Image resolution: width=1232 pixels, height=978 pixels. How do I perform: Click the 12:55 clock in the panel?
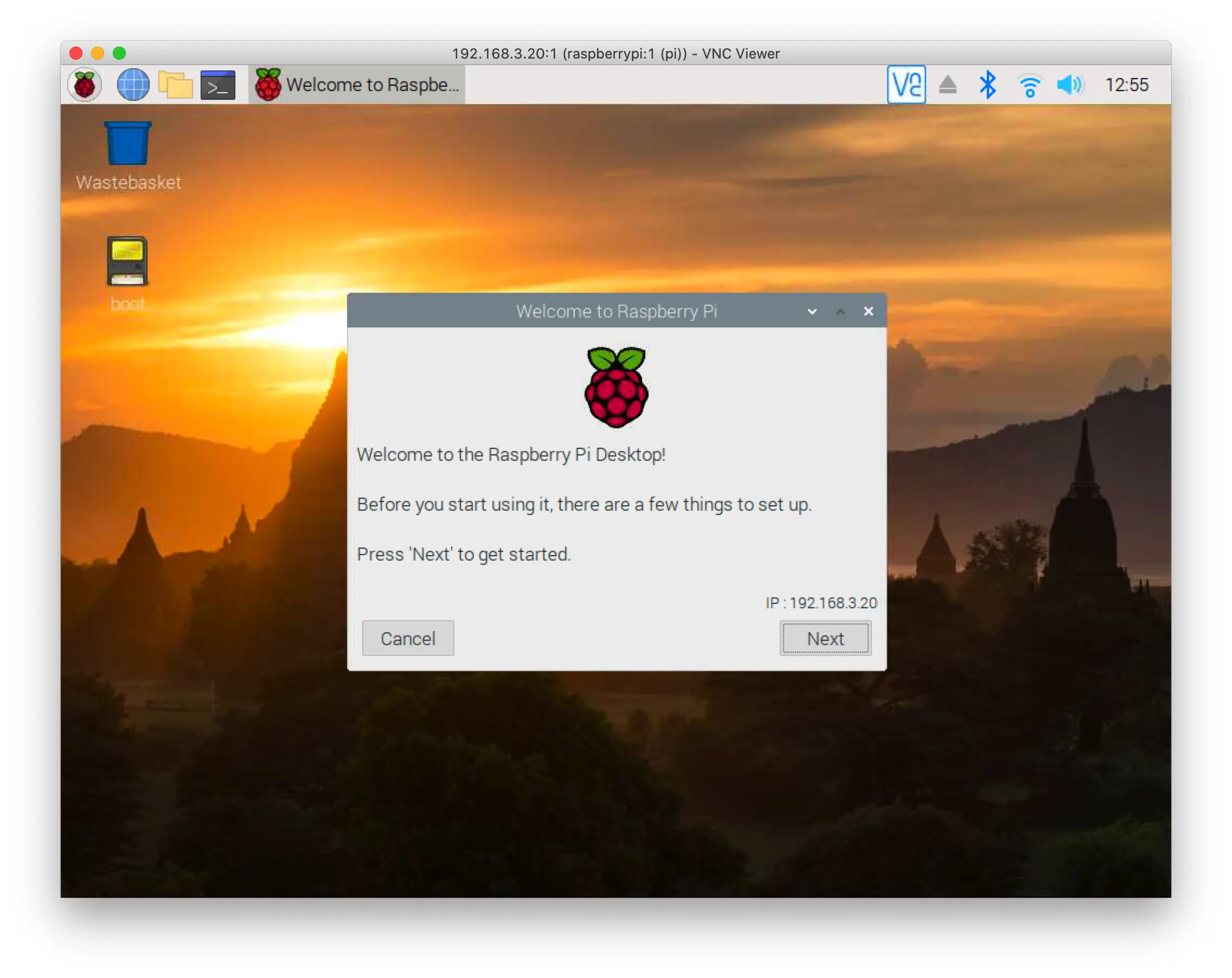tap(1127, 85)
